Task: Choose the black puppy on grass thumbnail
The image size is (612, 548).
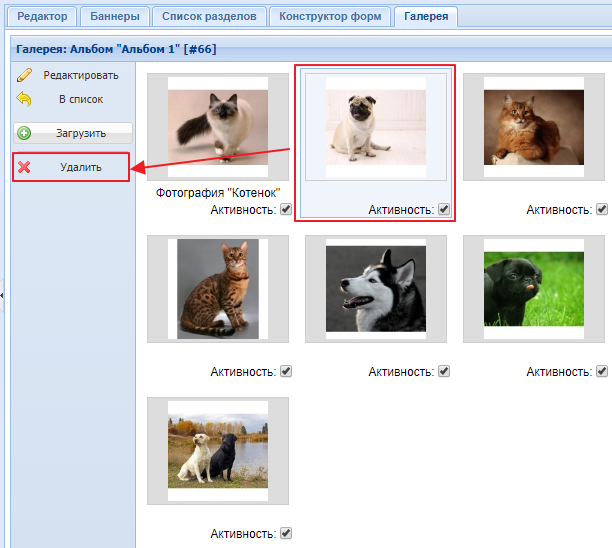Action: pos(533,288)
